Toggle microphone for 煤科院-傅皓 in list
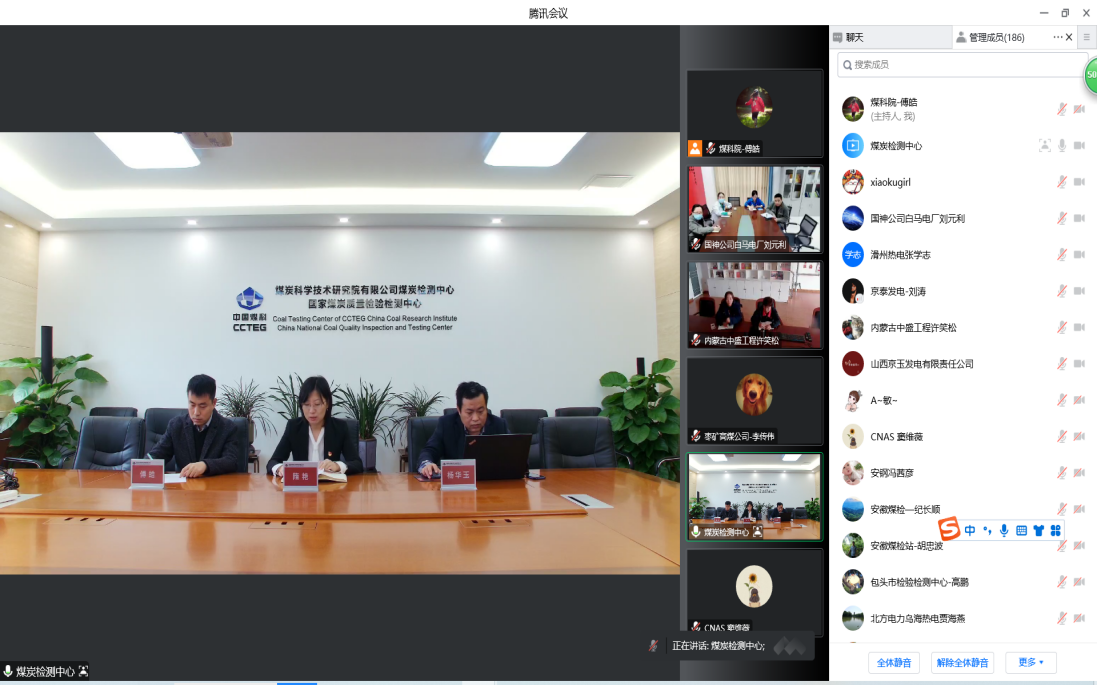Image resolution: width=1097 pixels, height=685 pixels. [1062, 109]
